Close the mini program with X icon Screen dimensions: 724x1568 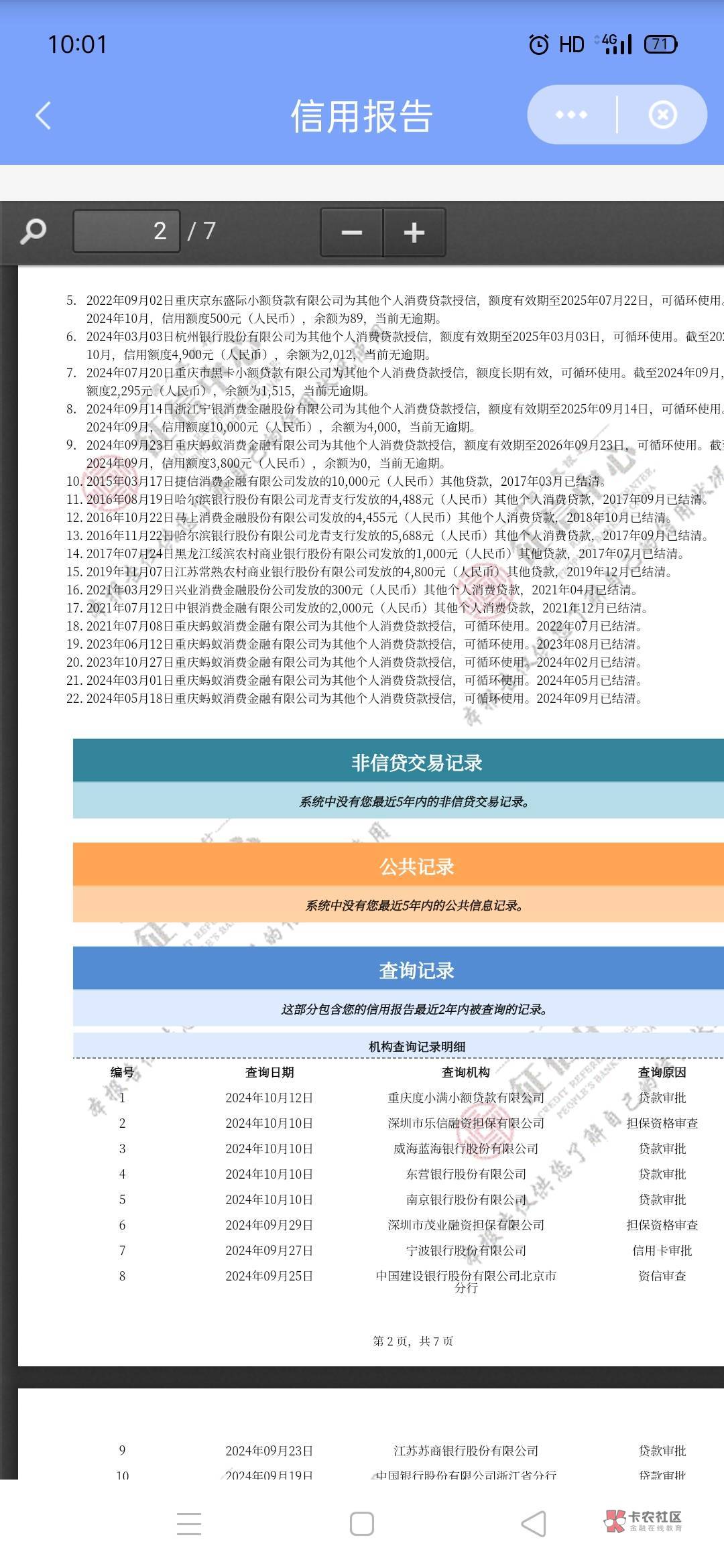(x=662, y=115)
